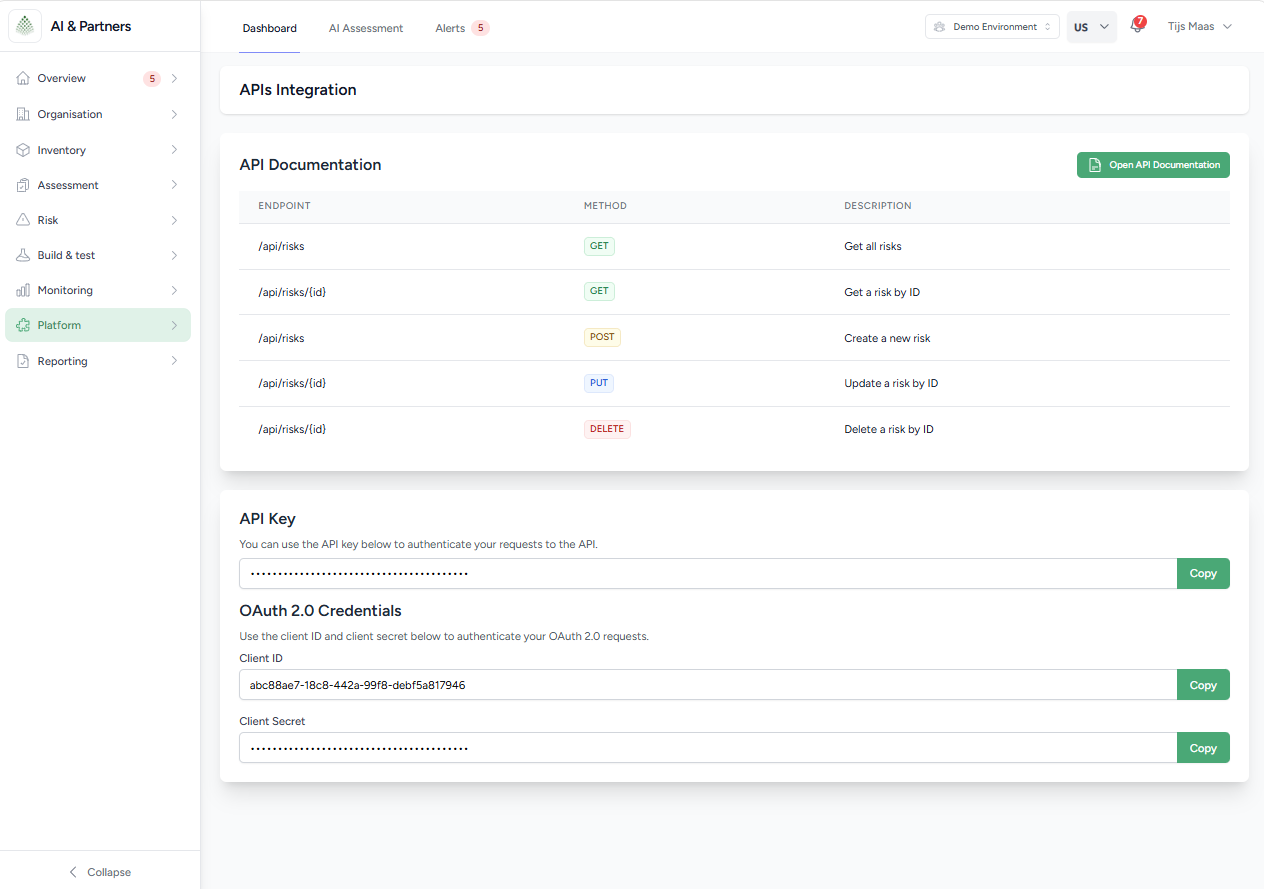Open the Demo Environment dropdown

coord(992,27)
